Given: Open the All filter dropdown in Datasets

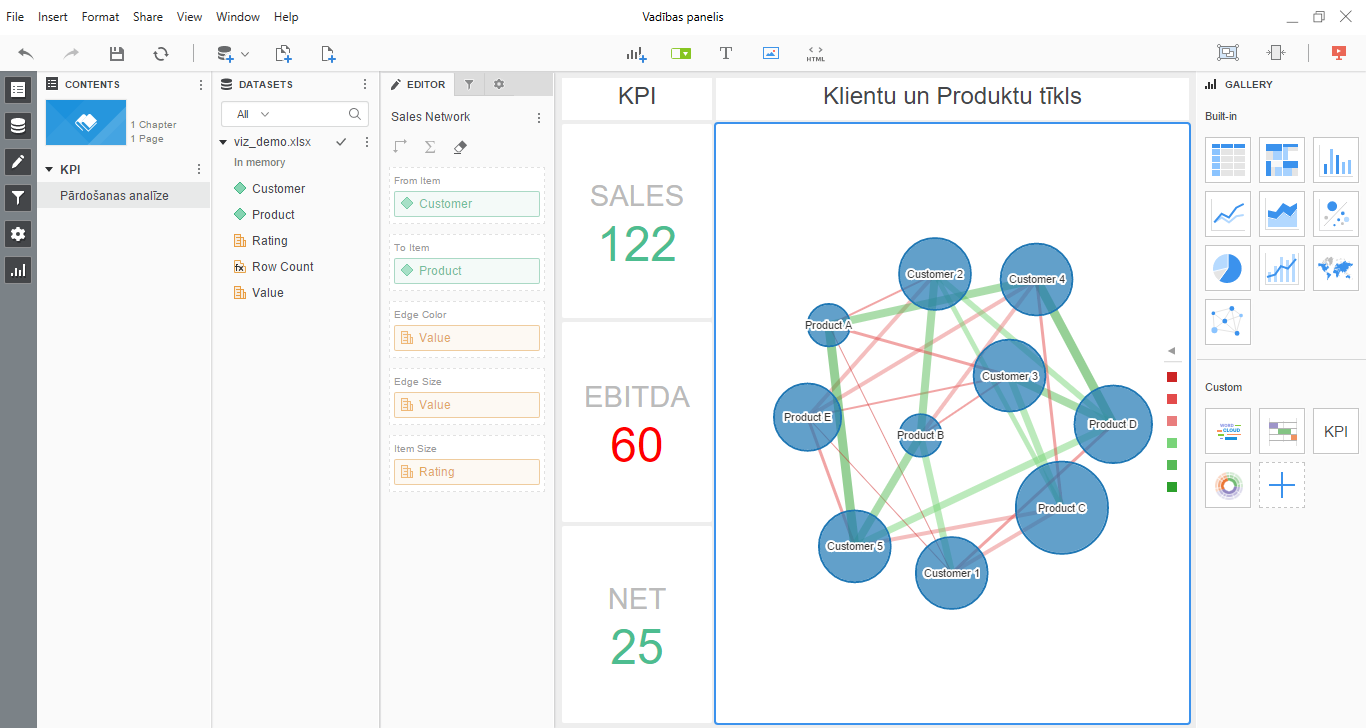Looking at the screenshot, I should pyautogui.click(x=253, y=114).
